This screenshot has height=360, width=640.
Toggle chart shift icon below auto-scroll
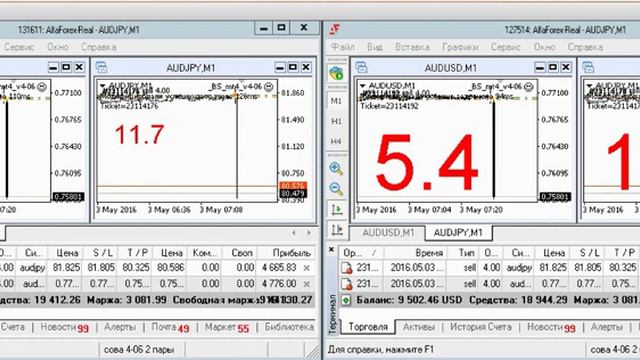pyautogui.click(x=337, y=230)
